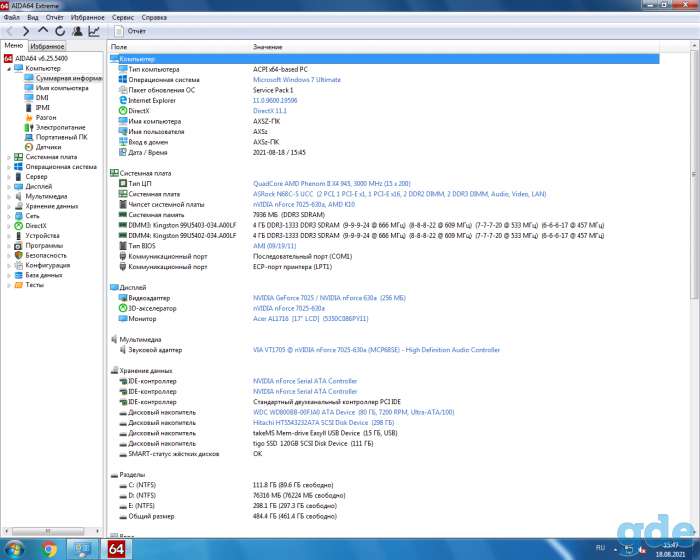Click the Безопасность shield icon

point(18,255)
